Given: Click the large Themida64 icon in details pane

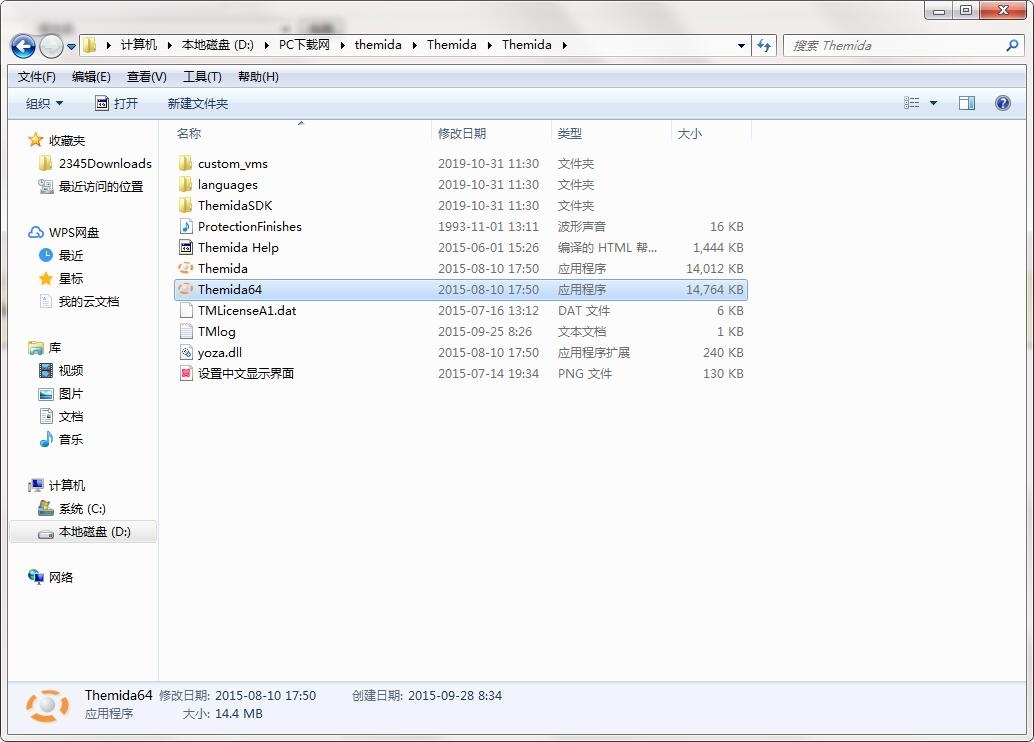Looking at the screenshot, I should point(47,705).
